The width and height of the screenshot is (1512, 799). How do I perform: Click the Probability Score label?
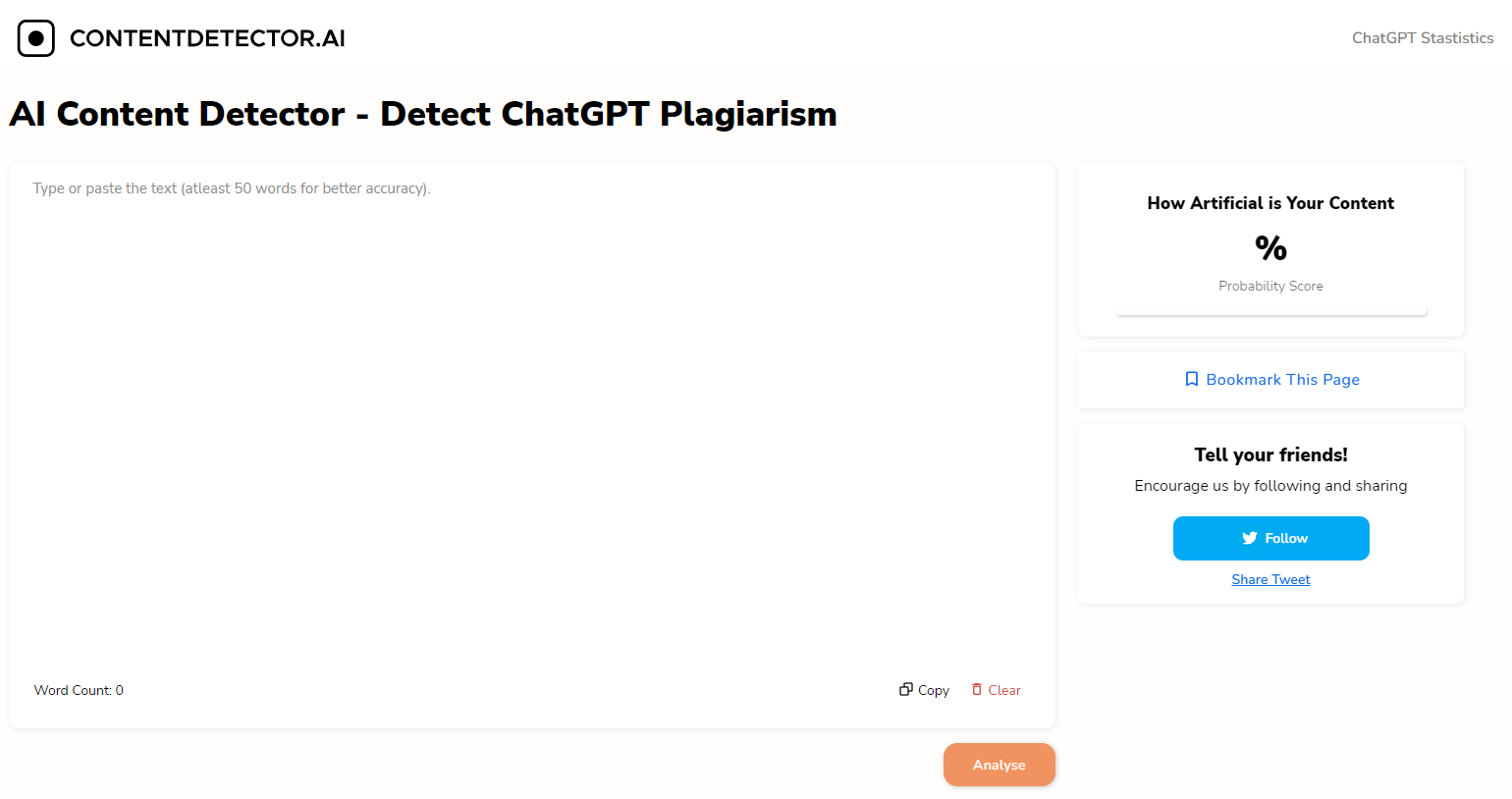[x=1270, y=286]
